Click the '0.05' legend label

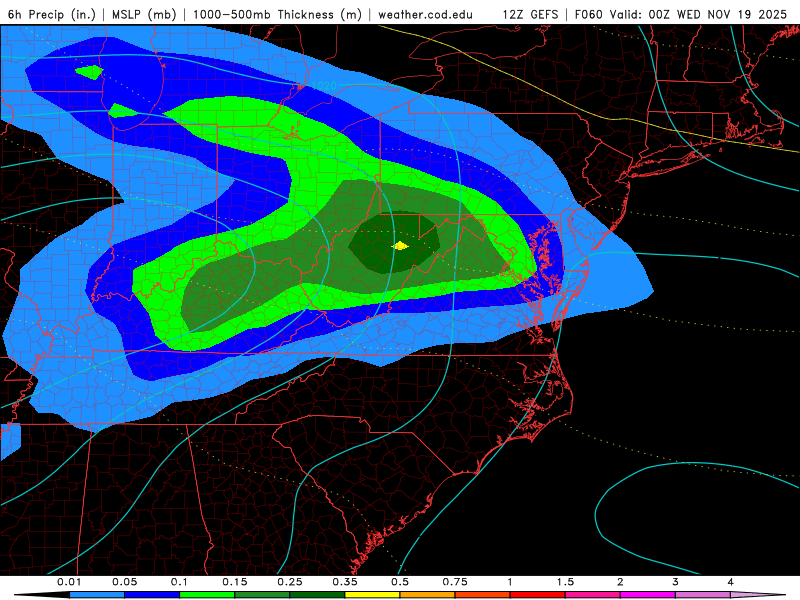click(x=124, y=582)
